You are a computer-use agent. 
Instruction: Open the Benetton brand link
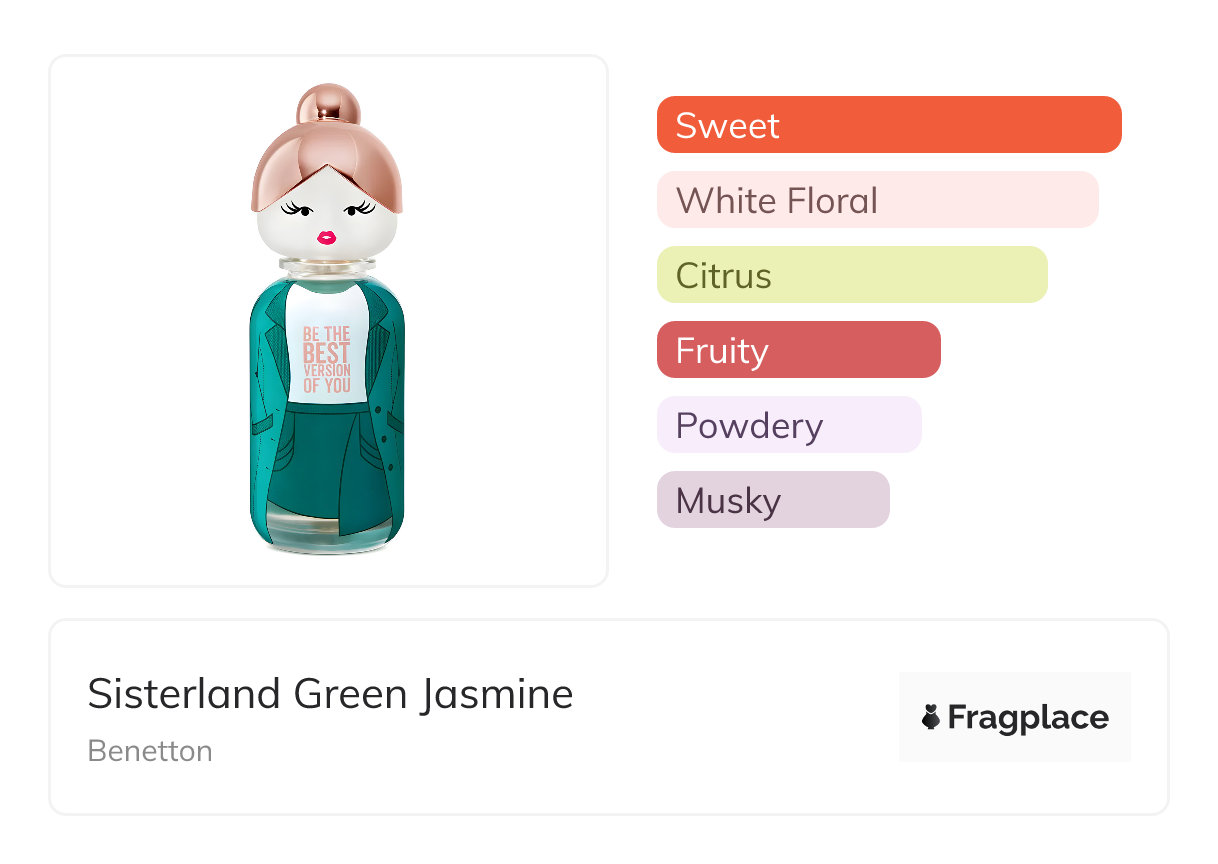150,751
